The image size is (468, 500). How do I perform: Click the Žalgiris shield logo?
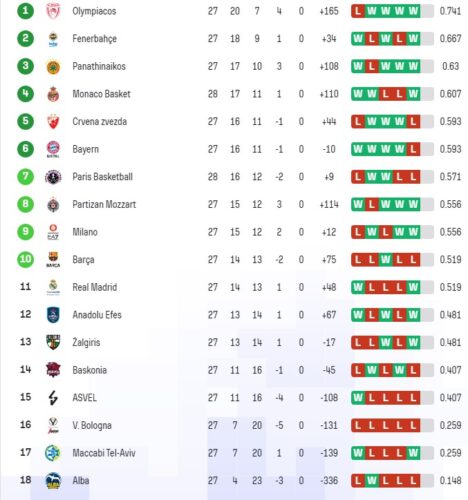(x=53, y=342)
